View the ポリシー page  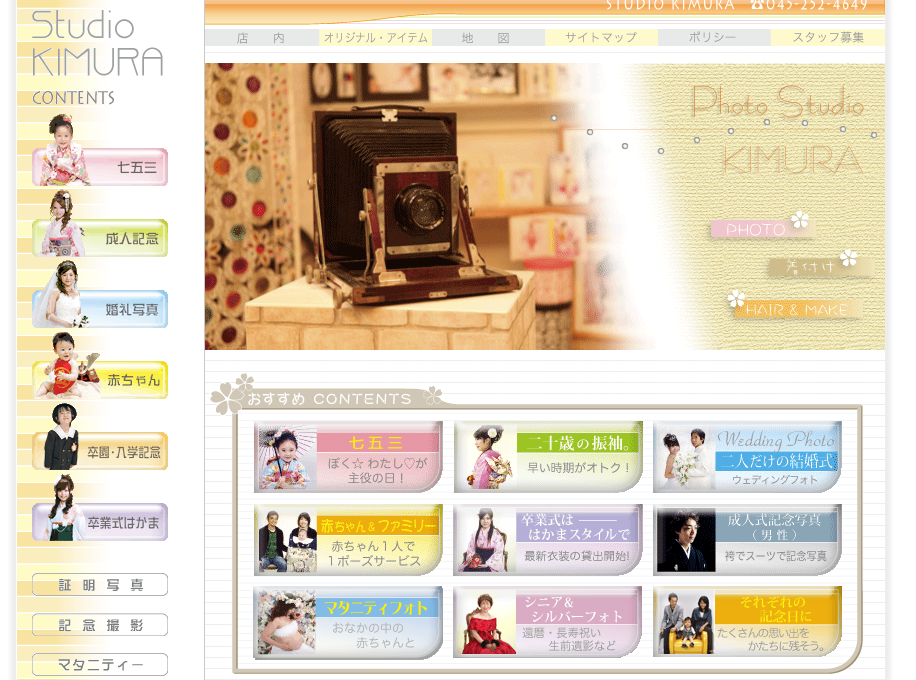(713, 38)
